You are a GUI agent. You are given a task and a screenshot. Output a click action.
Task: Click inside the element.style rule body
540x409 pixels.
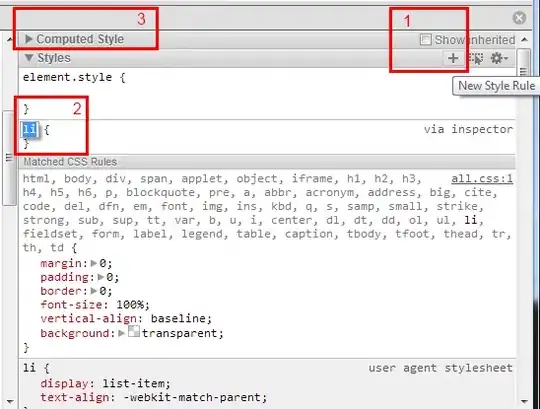click(267, 93)
